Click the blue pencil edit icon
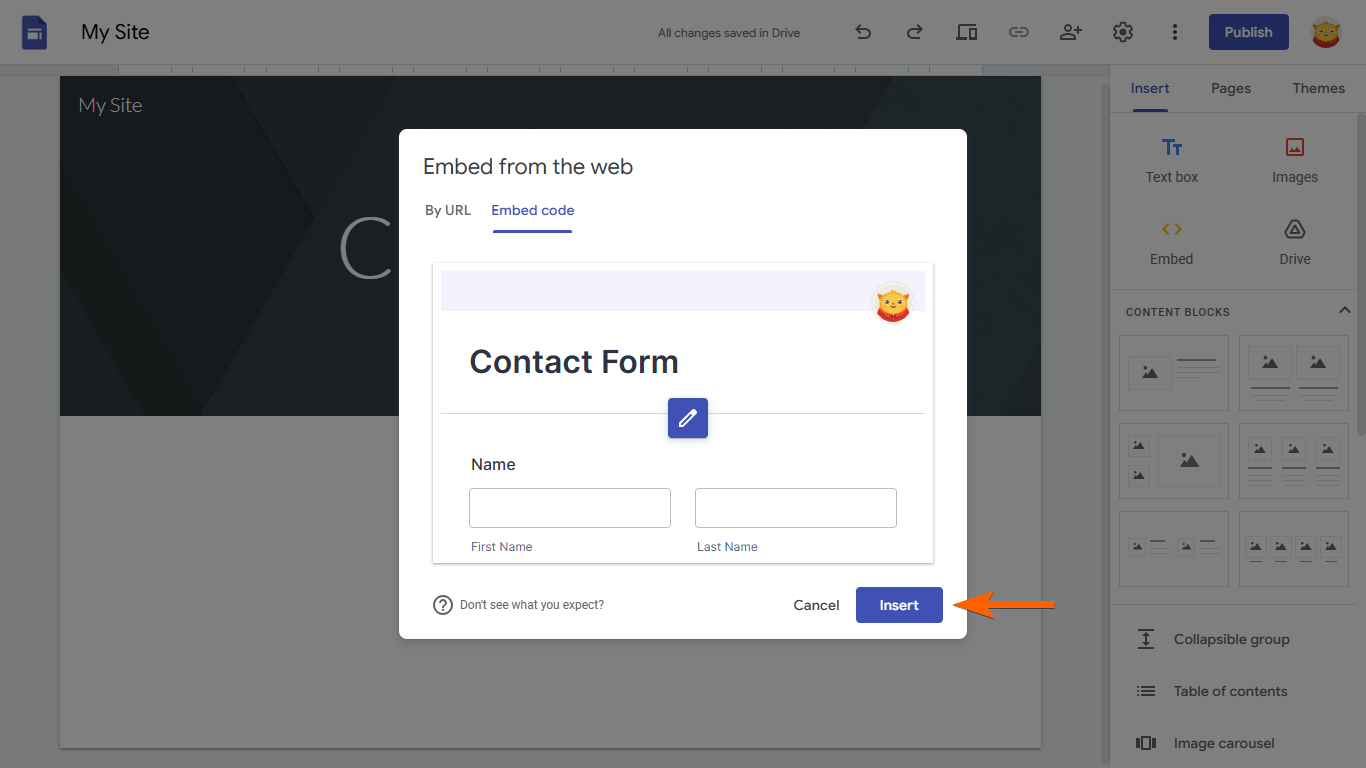The width and height of the screenshot is (1366, 768). 688,418
